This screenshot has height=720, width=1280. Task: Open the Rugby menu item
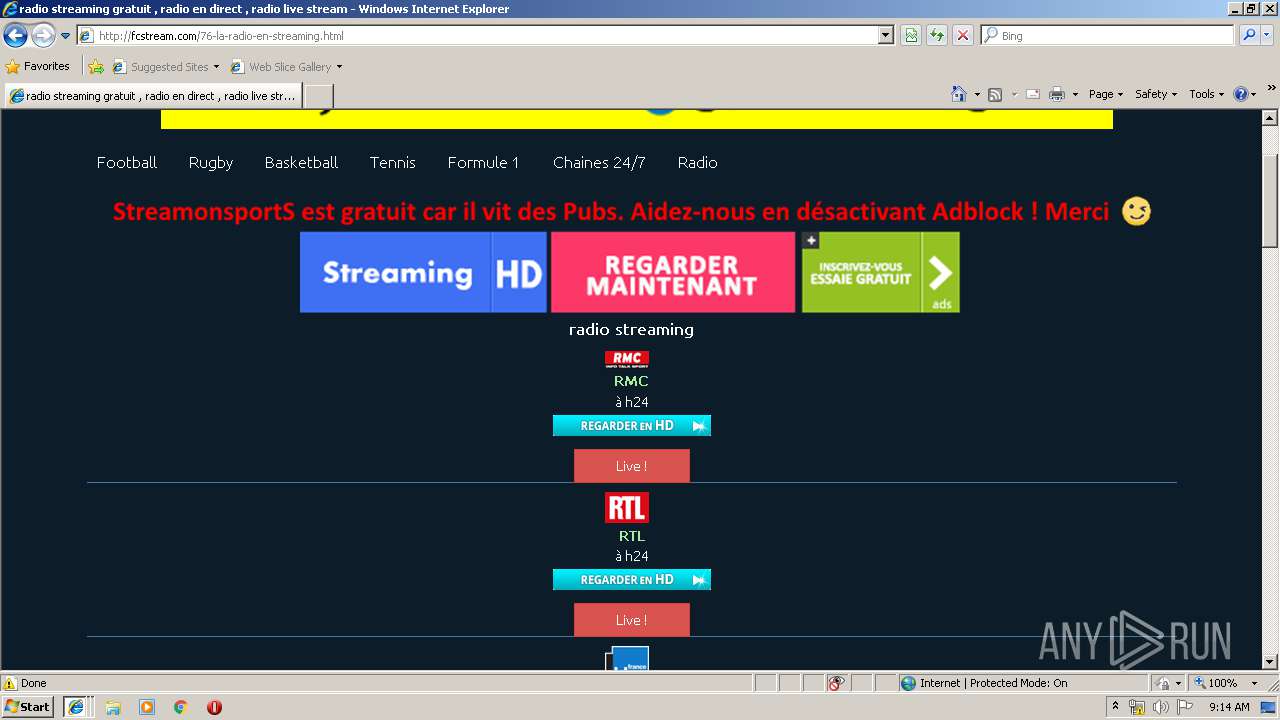tap(211, 162)
